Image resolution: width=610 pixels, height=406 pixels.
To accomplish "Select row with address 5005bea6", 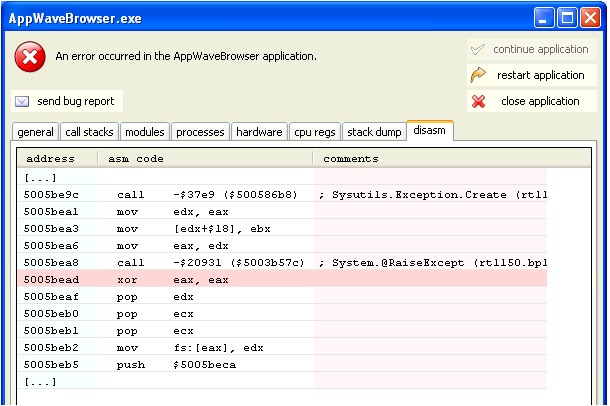I will (x=282, y=246).
